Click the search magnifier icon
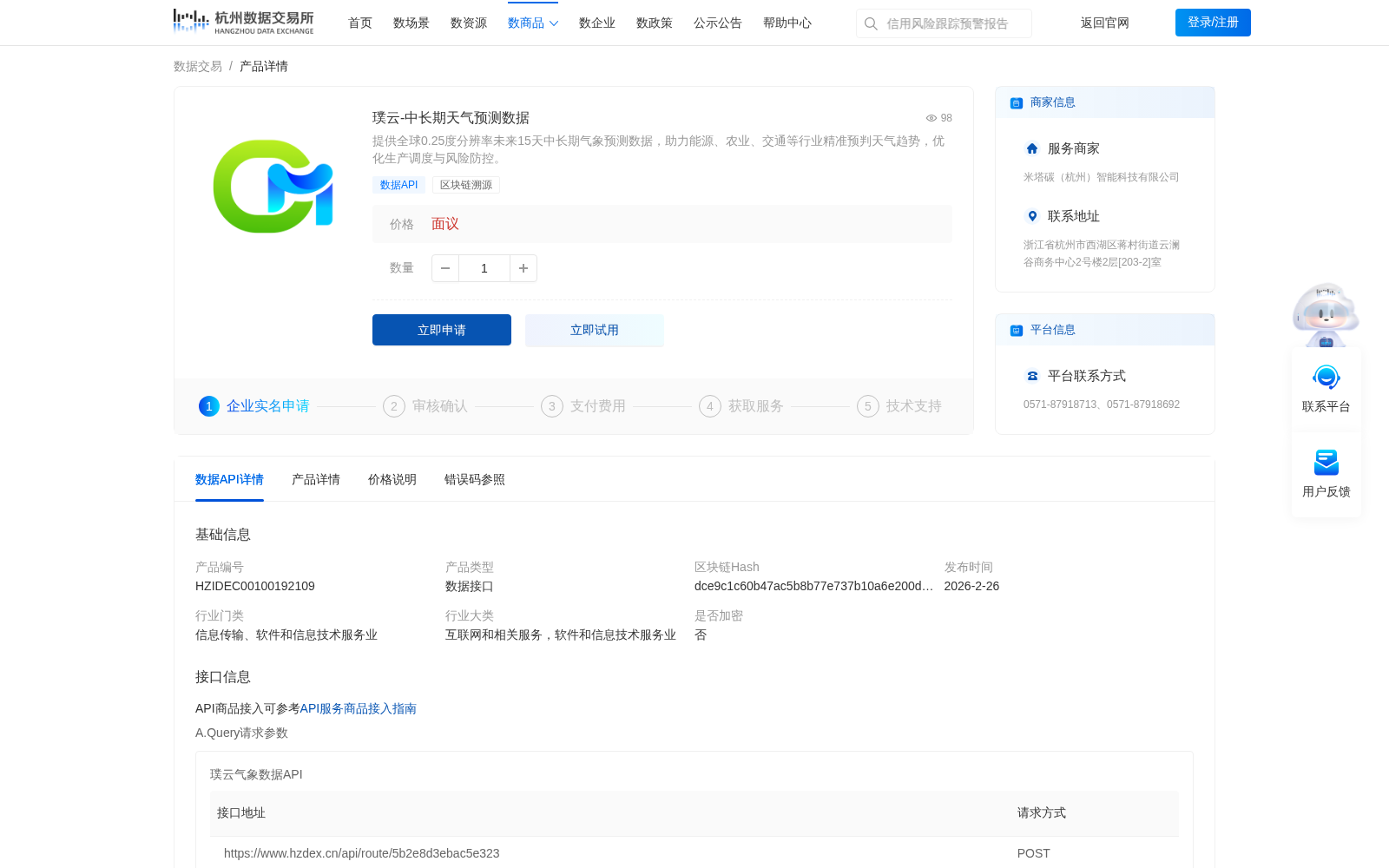Screen dimensions: 1389x868 click(x=871, y=23)
